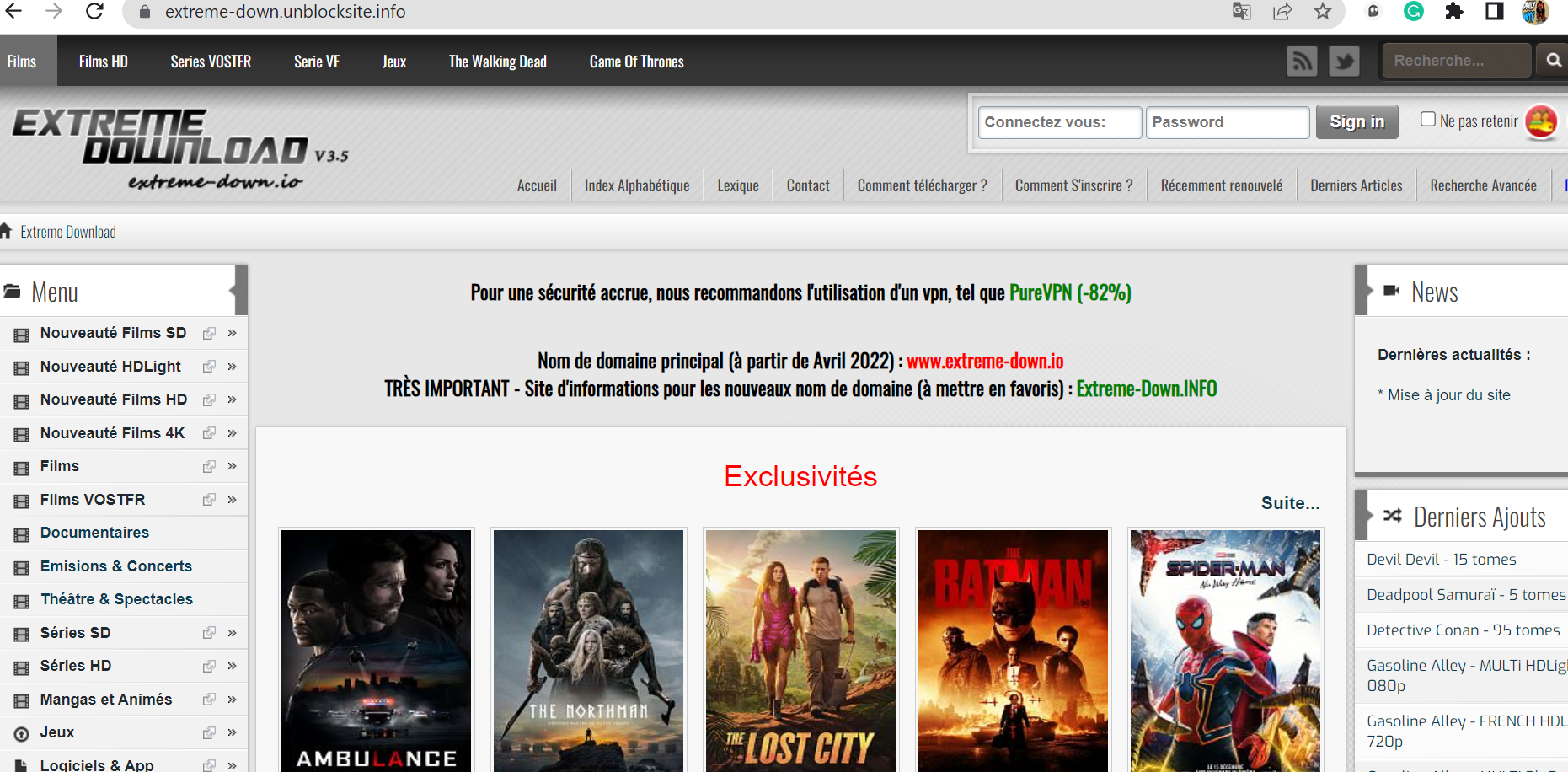Click the translate page icon
The height and width of the screenshot is (772, 1568).
(x=1241, y=12)
